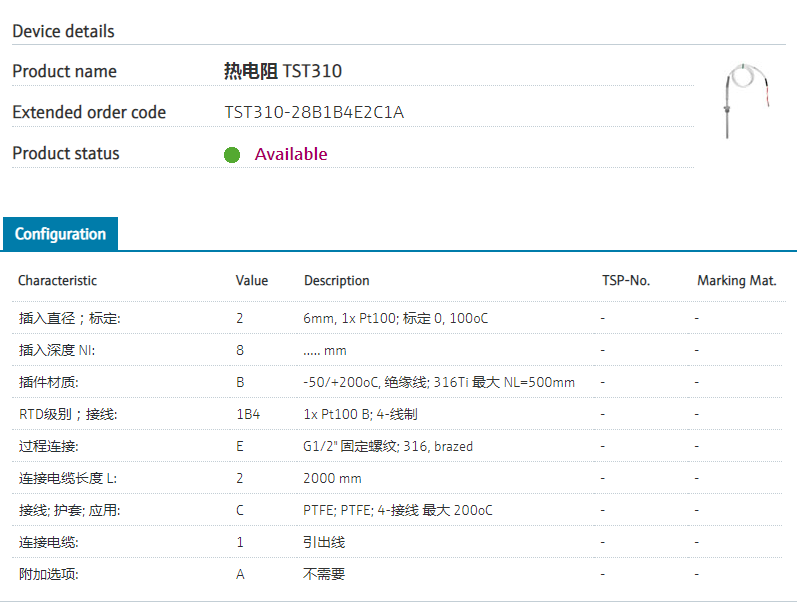Click the Description column header

(336, 281)
